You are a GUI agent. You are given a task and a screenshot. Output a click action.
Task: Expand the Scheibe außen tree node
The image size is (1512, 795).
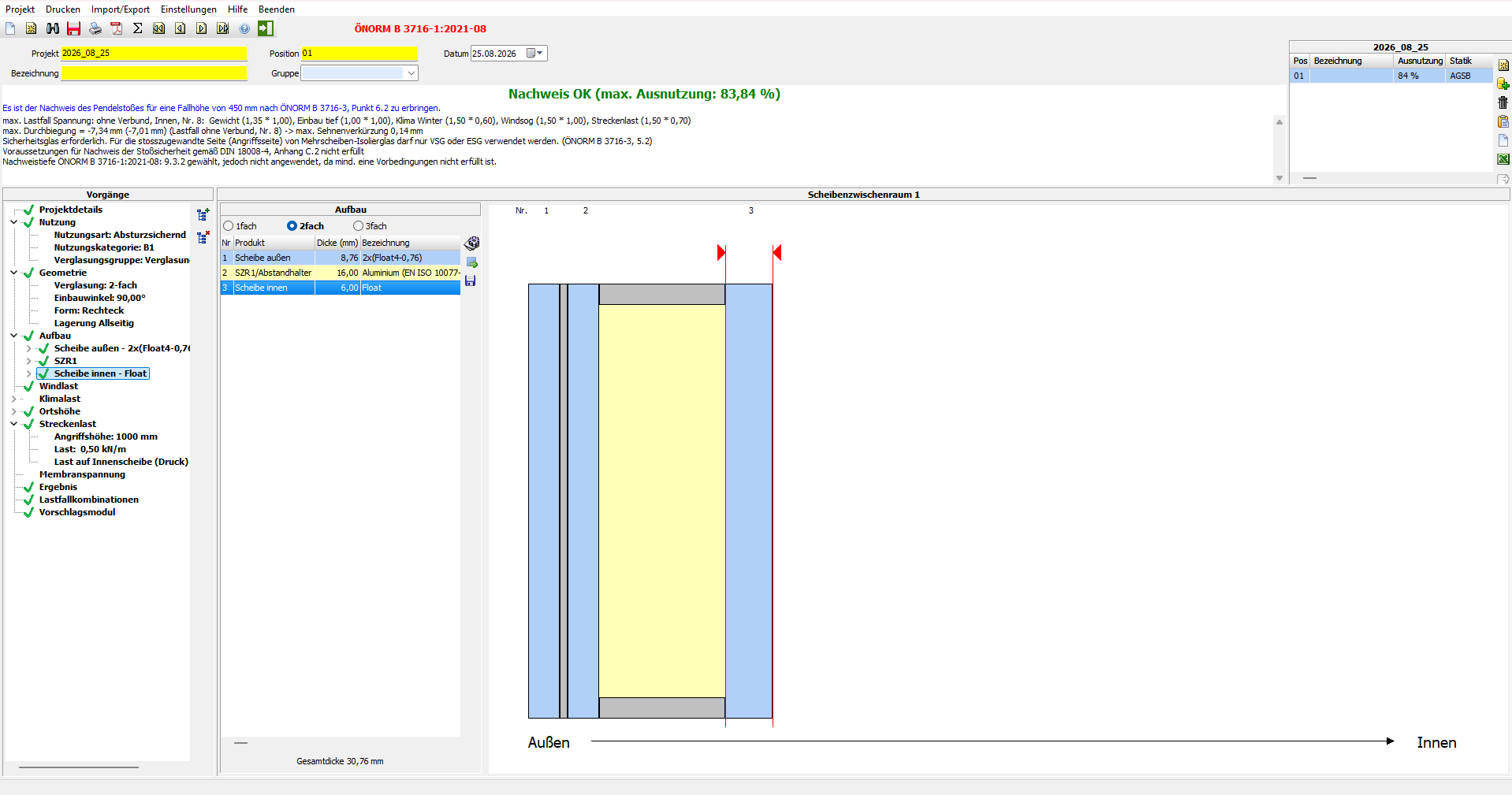coord(29,348)
